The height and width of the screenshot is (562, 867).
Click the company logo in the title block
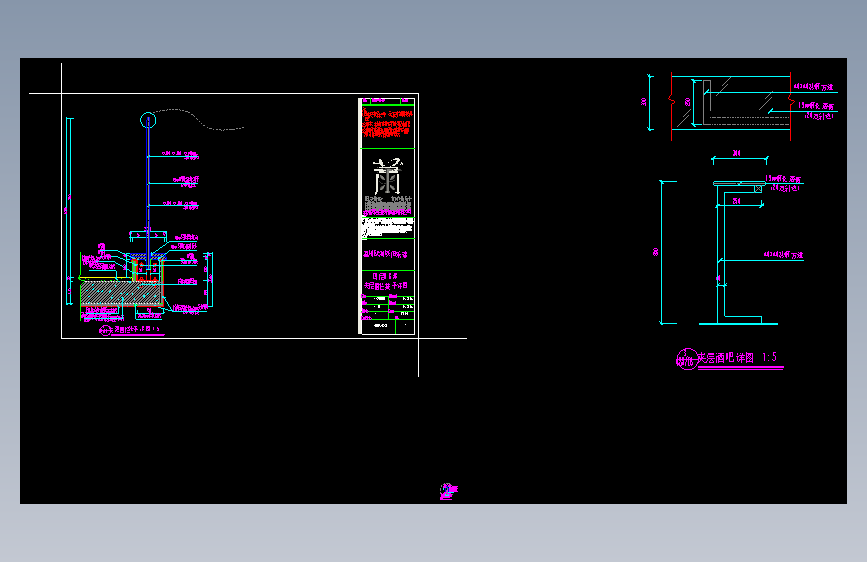click(387, 176)
